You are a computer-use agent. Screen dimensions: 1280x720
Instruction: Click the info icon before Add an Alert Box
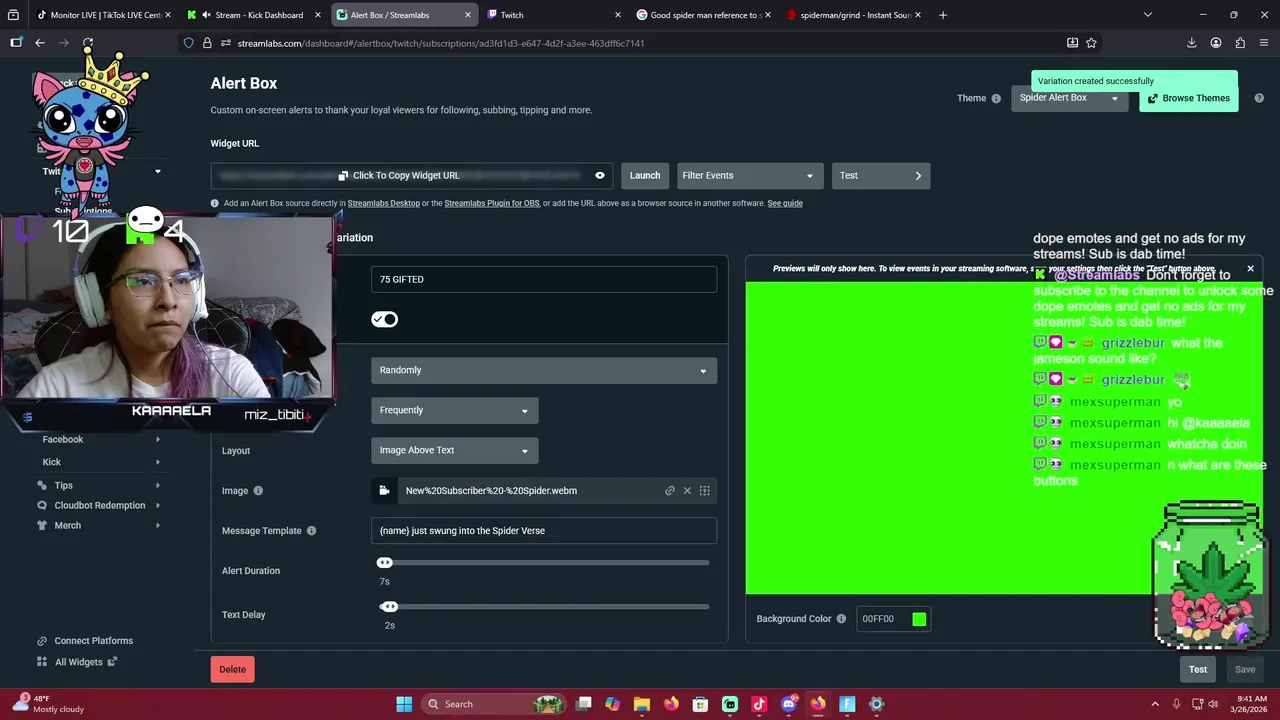(215, 203)
